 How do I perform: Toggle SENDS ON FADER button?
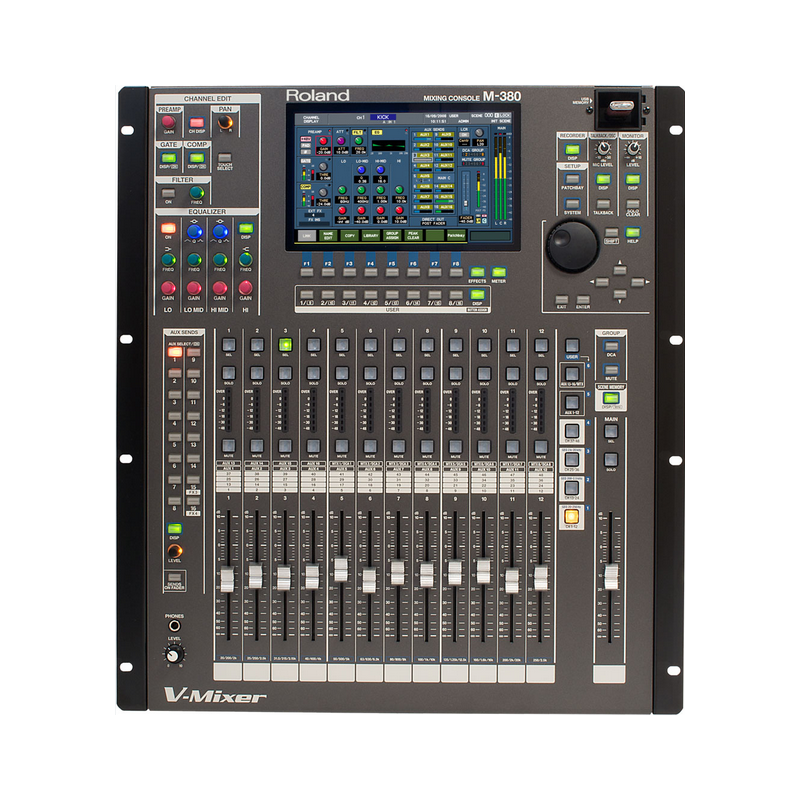click(x=174, y=577)
